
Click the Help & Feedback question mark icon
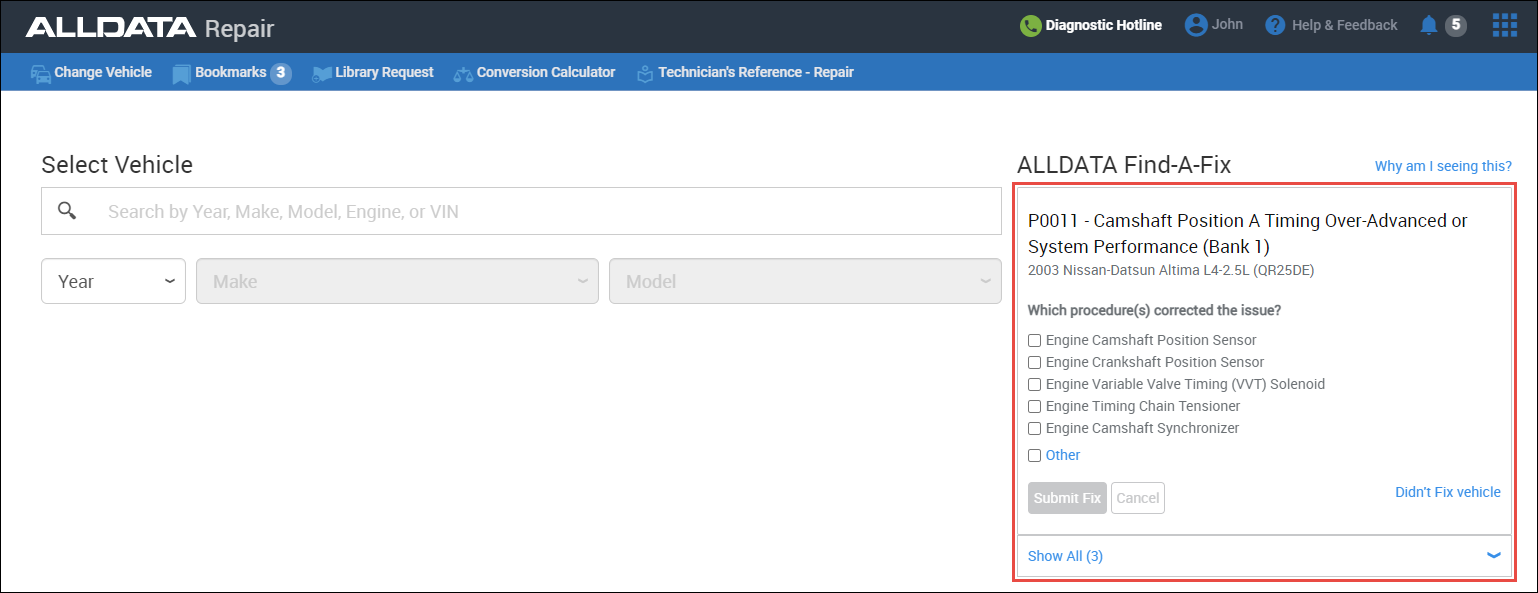pos(1276,25)
